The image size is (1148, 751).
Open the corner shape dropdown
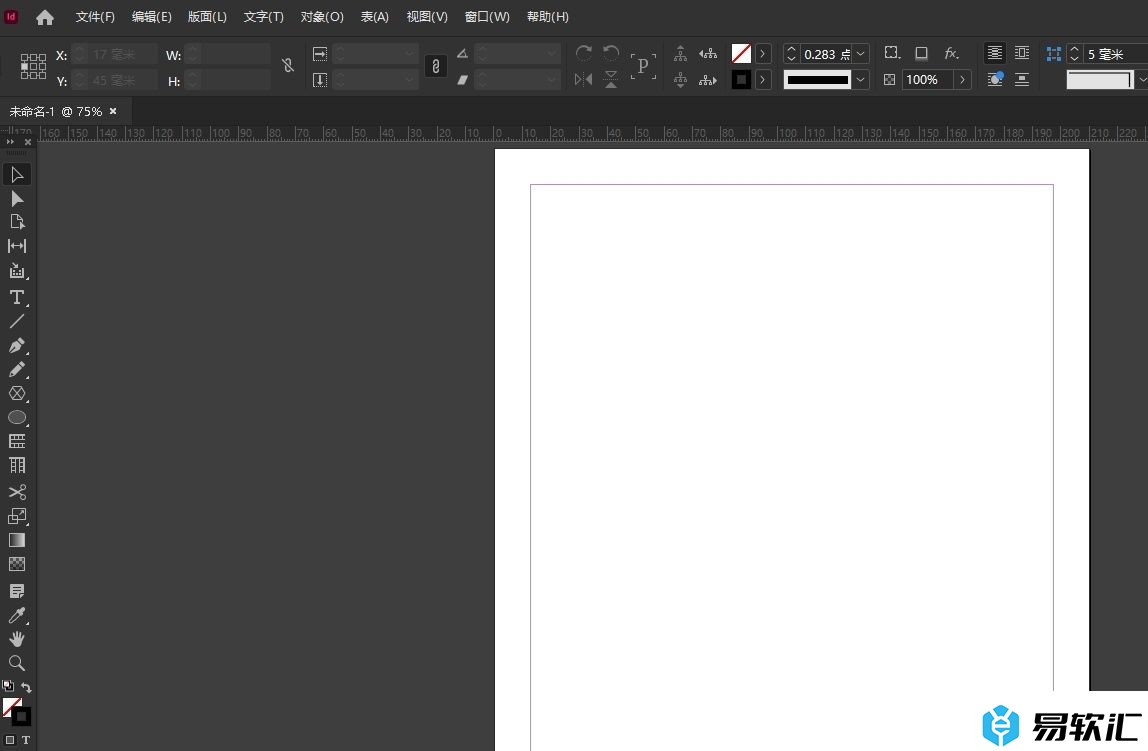click(x=1142, y=79)
